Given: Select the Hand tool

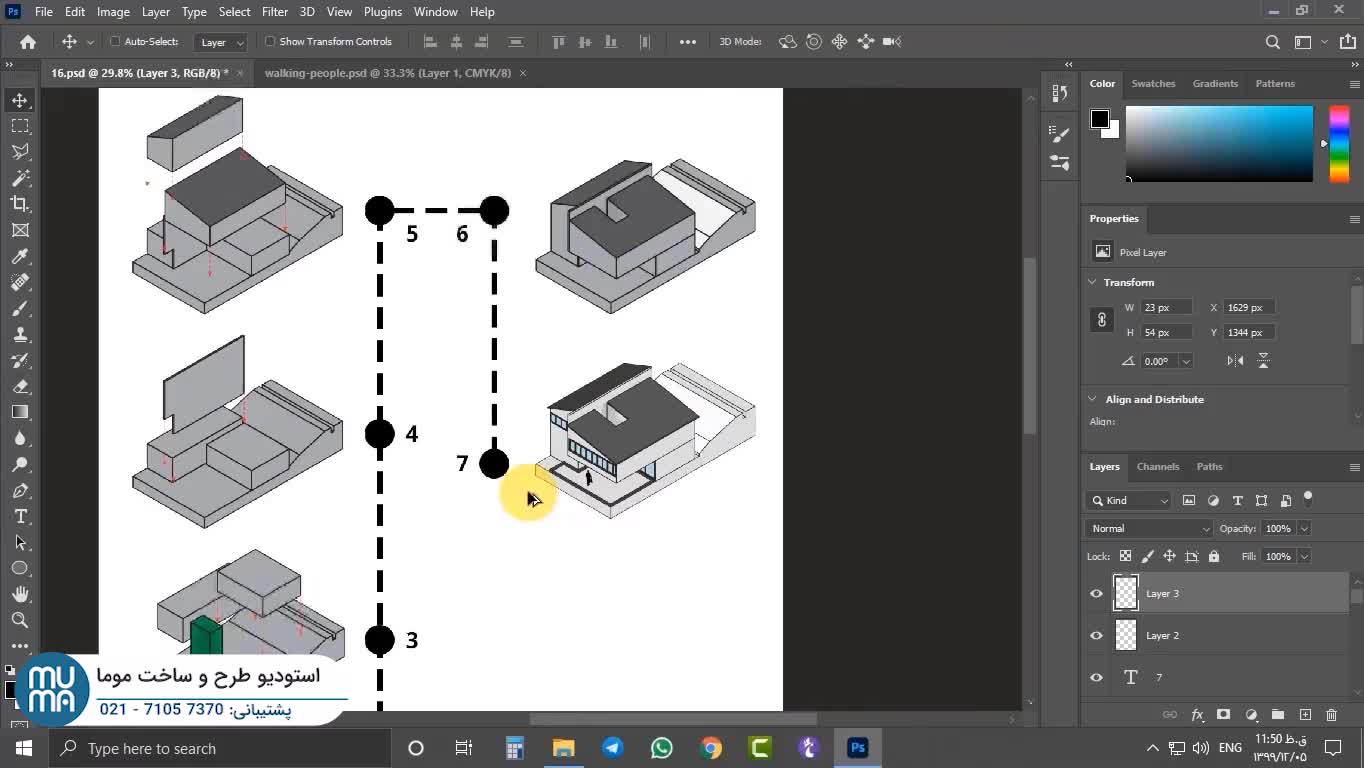Looking at the screenshot, I should point(20,594).
